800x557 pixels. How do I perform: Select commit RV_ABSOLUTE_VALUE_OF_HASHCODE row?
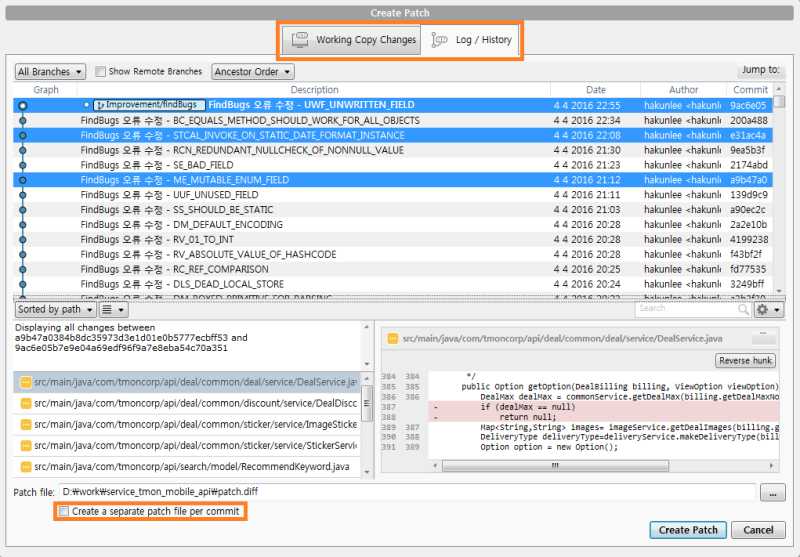tap(392, 254)
